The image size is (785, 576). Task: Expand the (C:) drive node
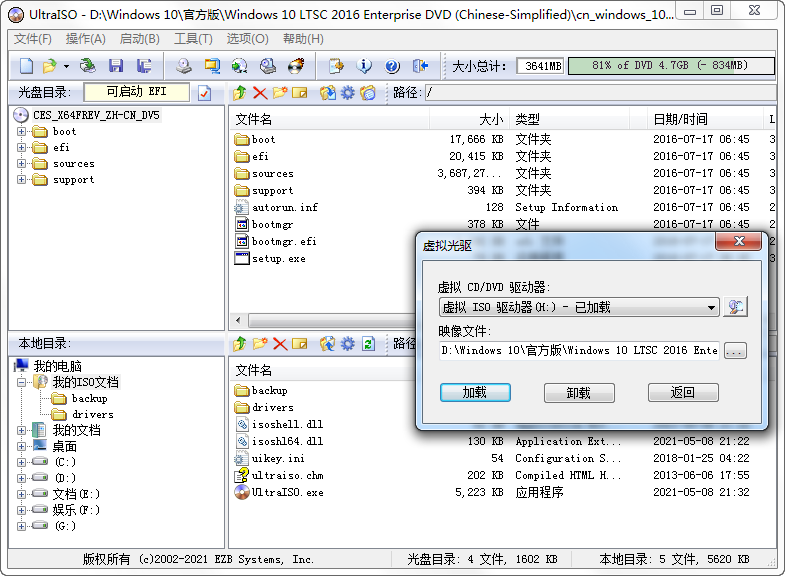pos(21,462)
